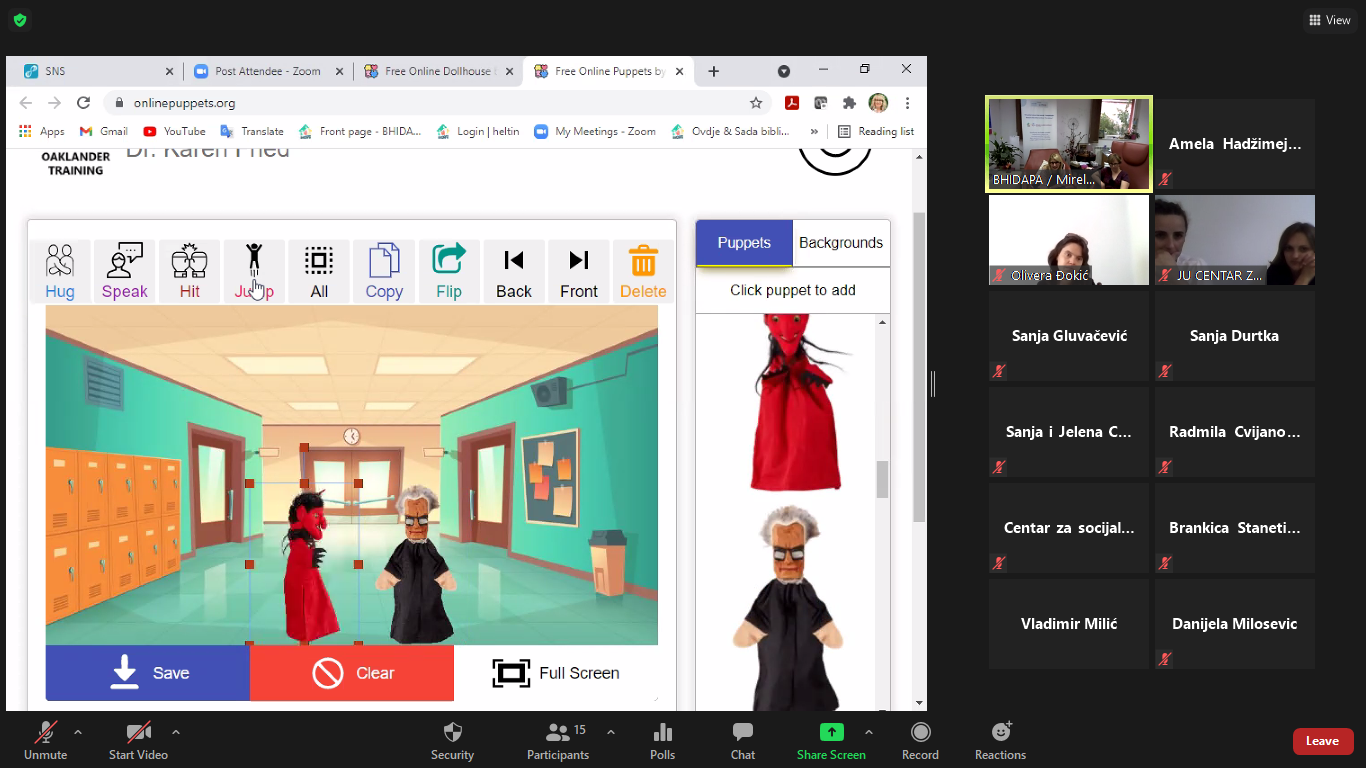Unmute the microphone in Zoom

point(46,740)
